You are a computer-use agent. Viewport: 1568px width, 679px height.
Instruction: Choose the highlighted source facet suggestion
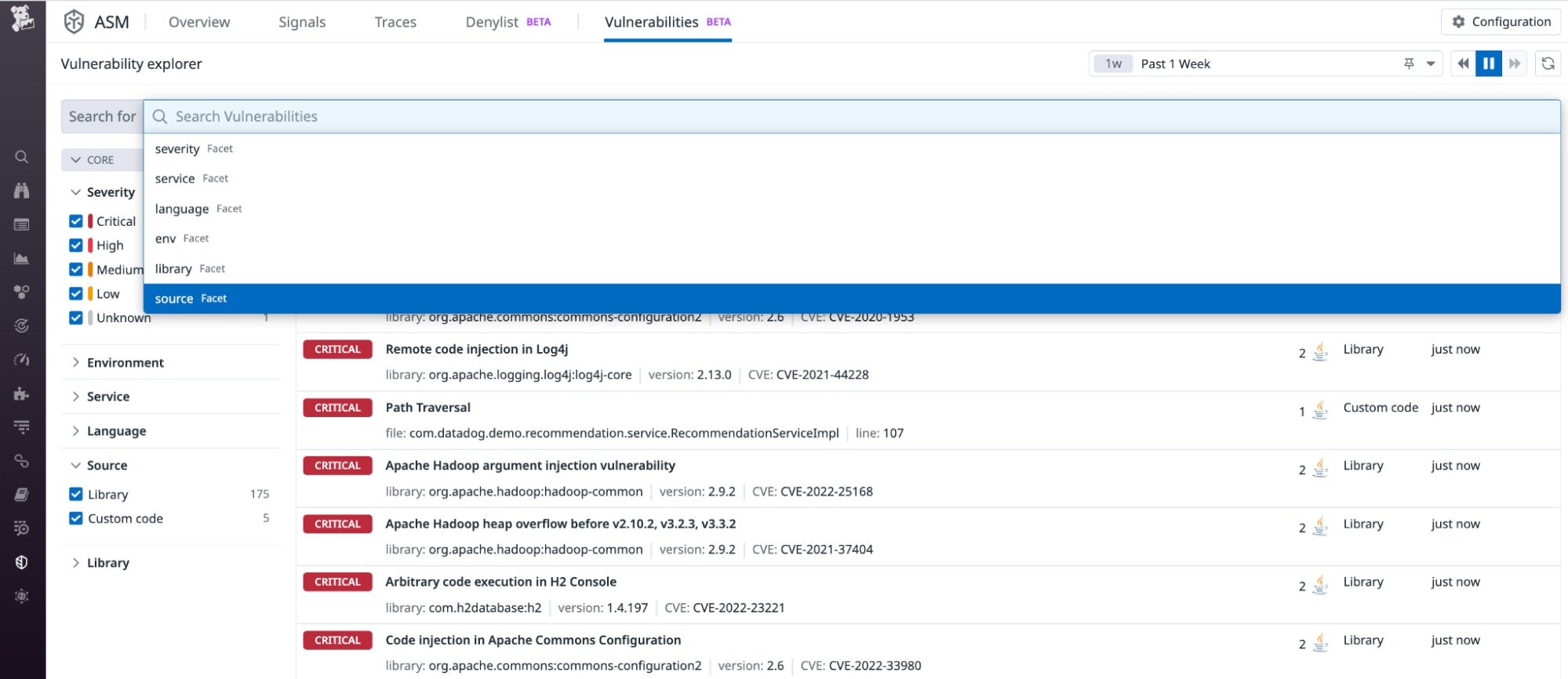852,299
